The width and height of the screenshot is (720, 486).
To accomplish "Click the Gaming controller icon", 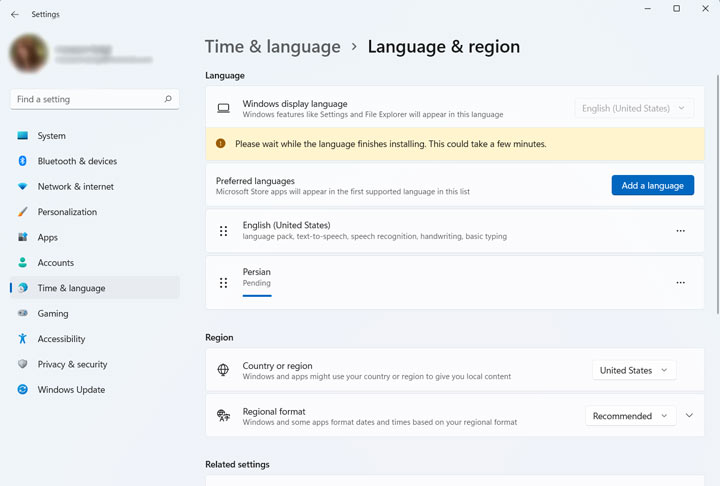I will 22,313.
